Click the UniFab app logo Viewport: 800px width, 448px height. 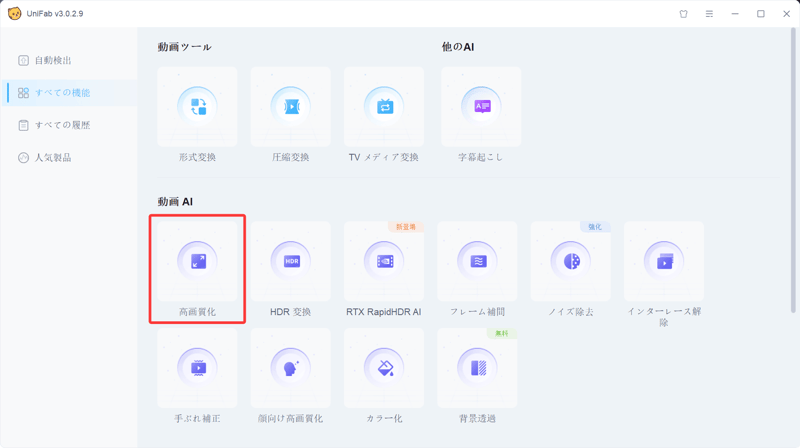click(x=14, y=13)
